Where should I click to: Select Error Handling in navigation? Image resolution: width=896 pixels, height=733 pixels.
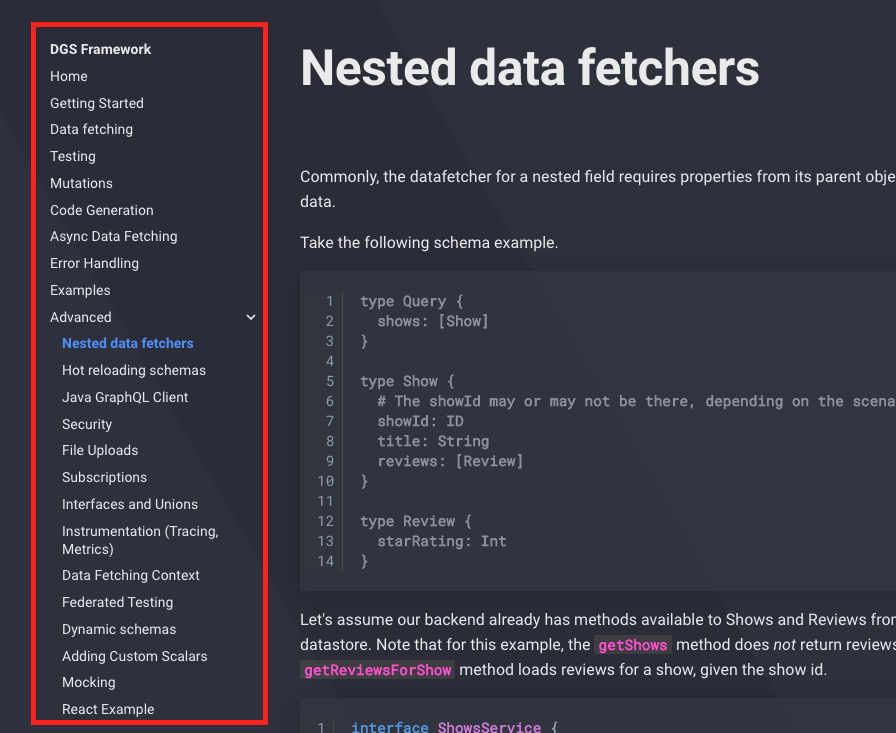click(94, 263)
